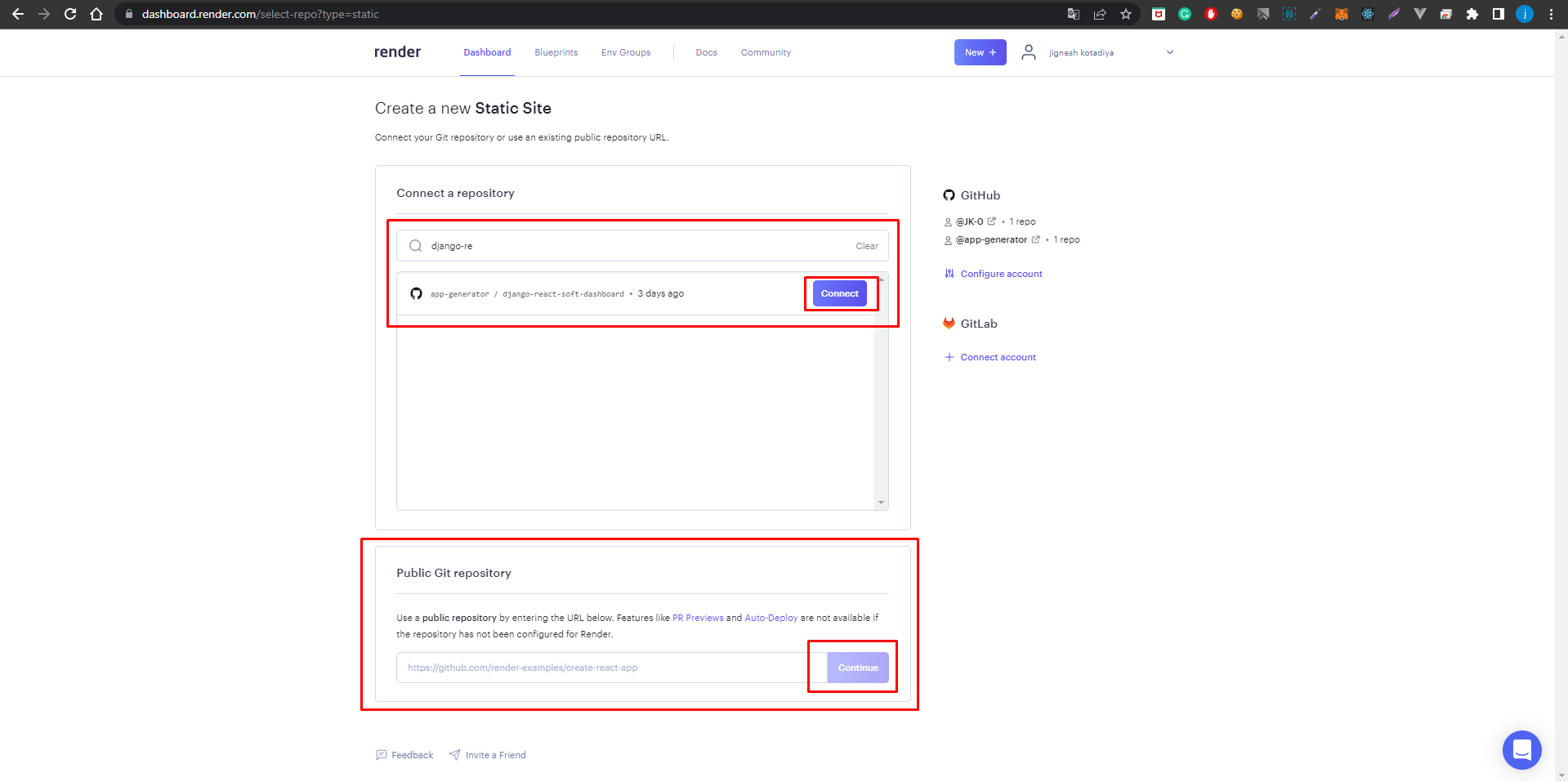Click the GitHub octocat icon beside django-react-soft-dashboard

coord(416,293)
